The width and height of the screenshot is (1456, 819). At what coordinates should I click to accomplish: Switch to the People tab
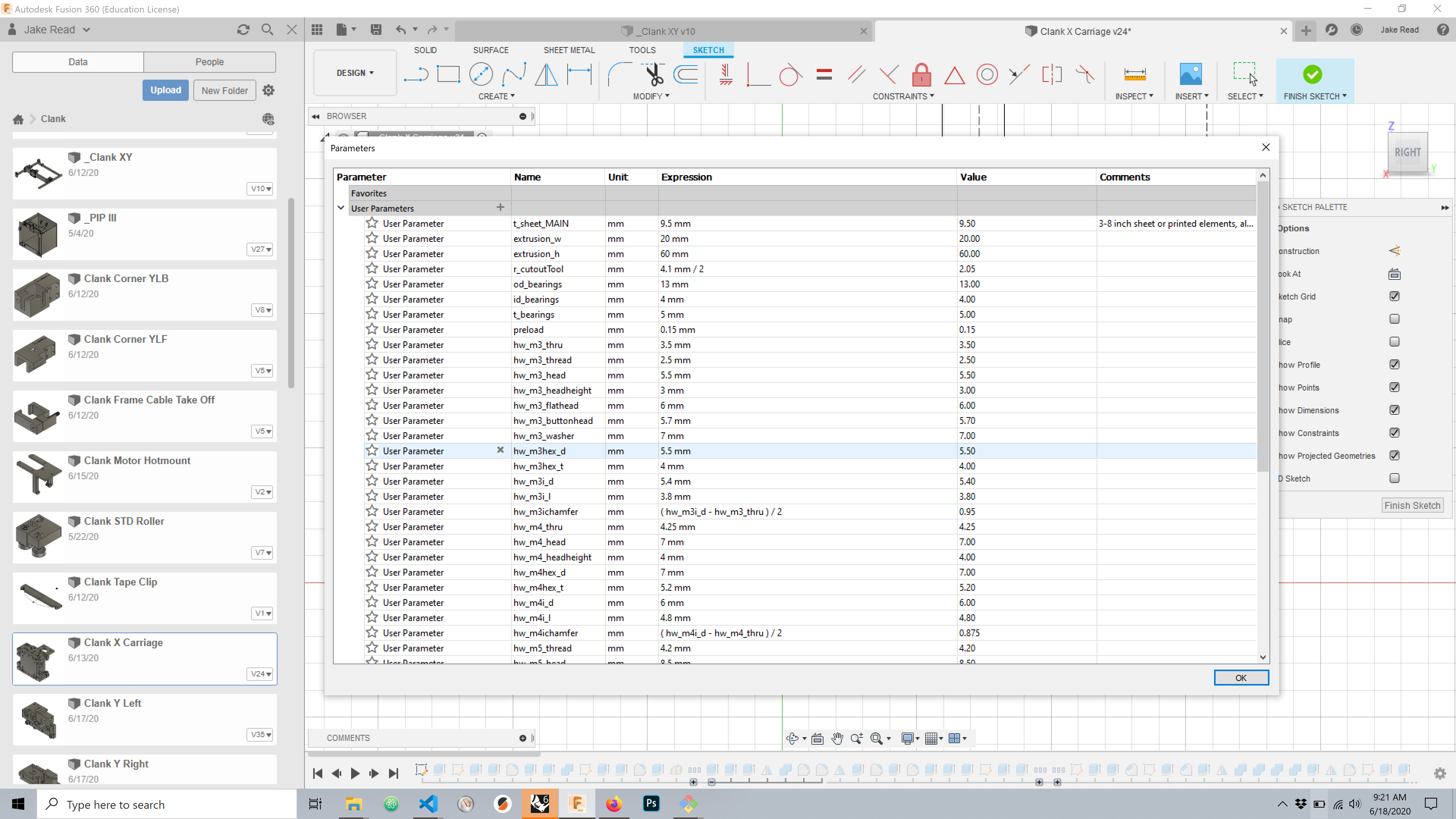[x=209, y=61]
